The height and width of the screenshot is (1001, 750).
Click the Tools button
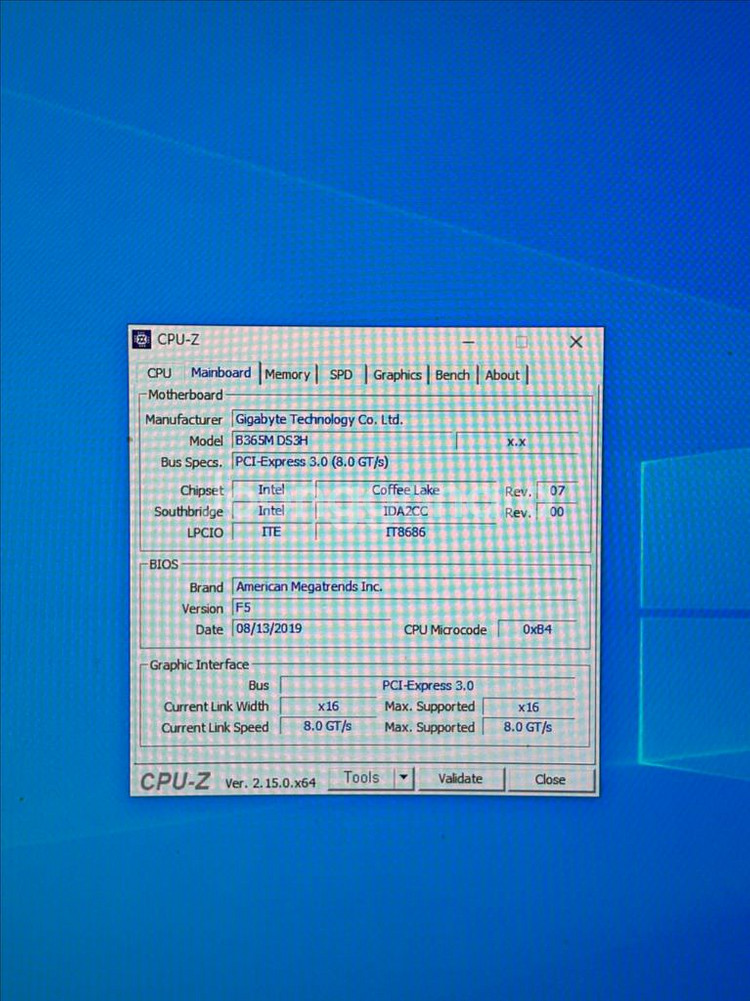coord(361,778)
